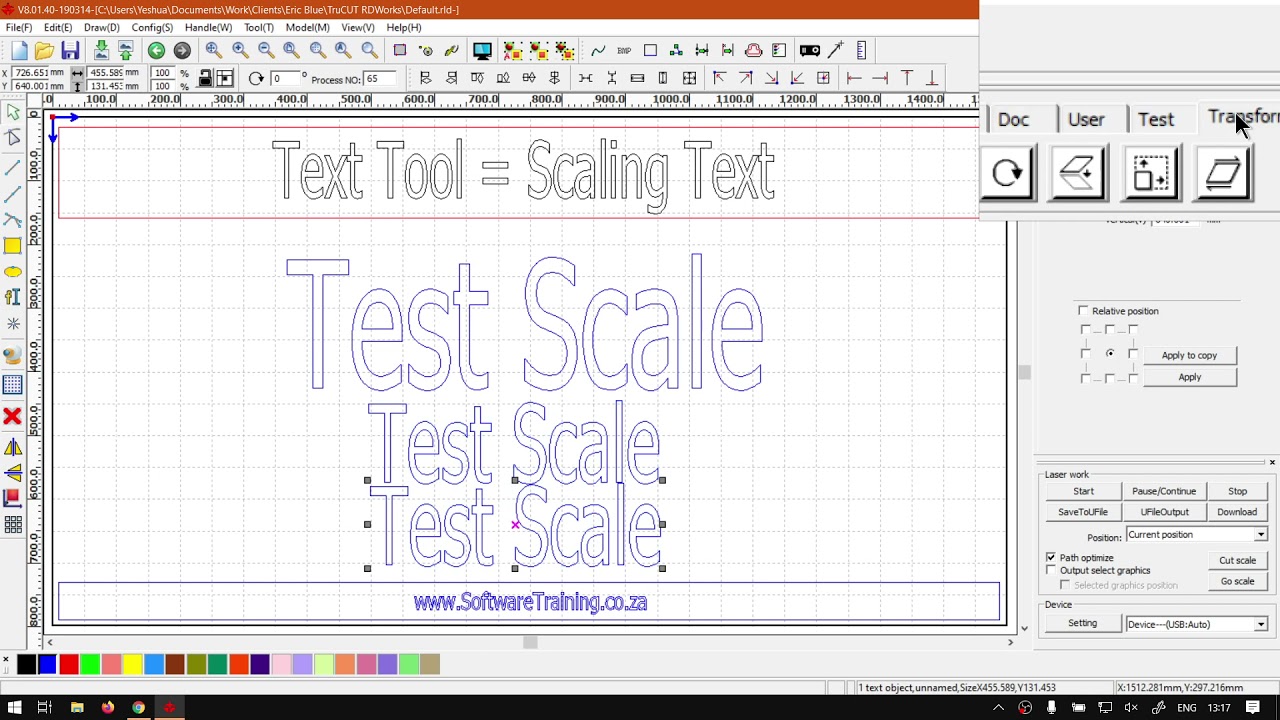The image size is (1280, 720).
Task: Click the Process NO input field
Action: pos(378,79)
